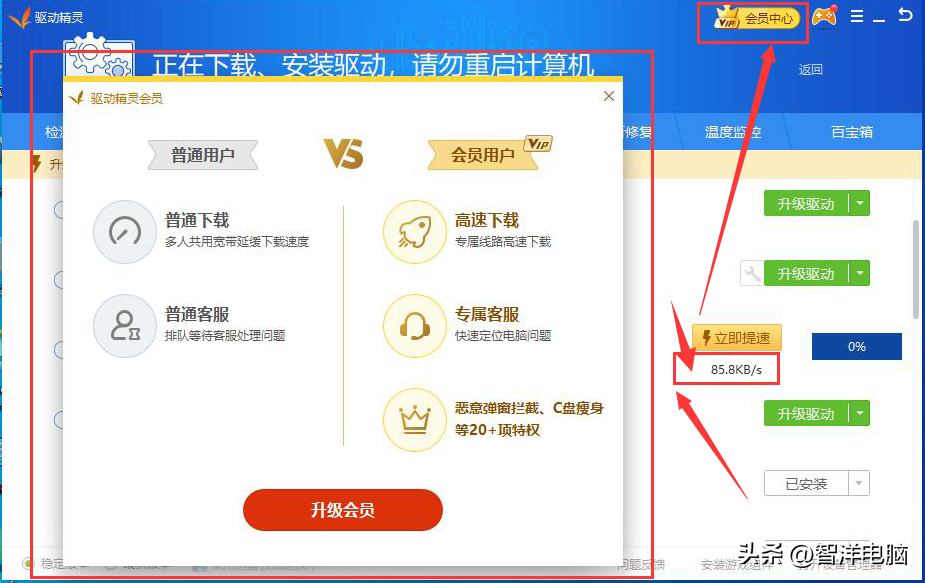The width and height of the screenshot is (925, 583).
Task: Select the 稳定版本 radio button
Action: click(x=27, y=564)
